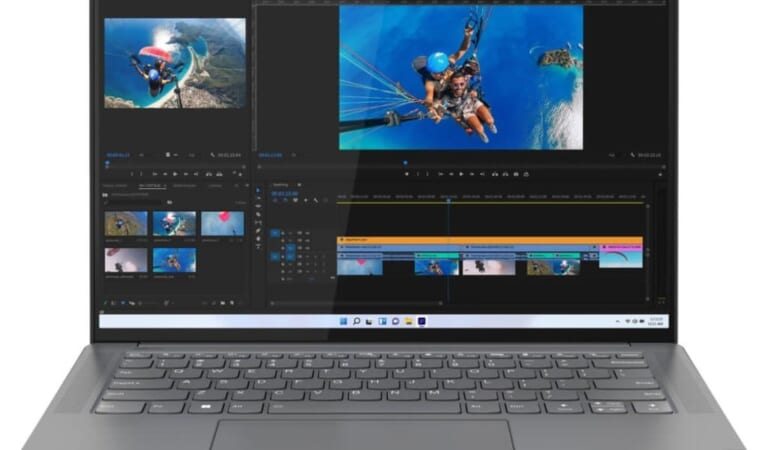This screenshot has height=450, width=768.
Task: Select the Pen tool
Action: point(258,231)
